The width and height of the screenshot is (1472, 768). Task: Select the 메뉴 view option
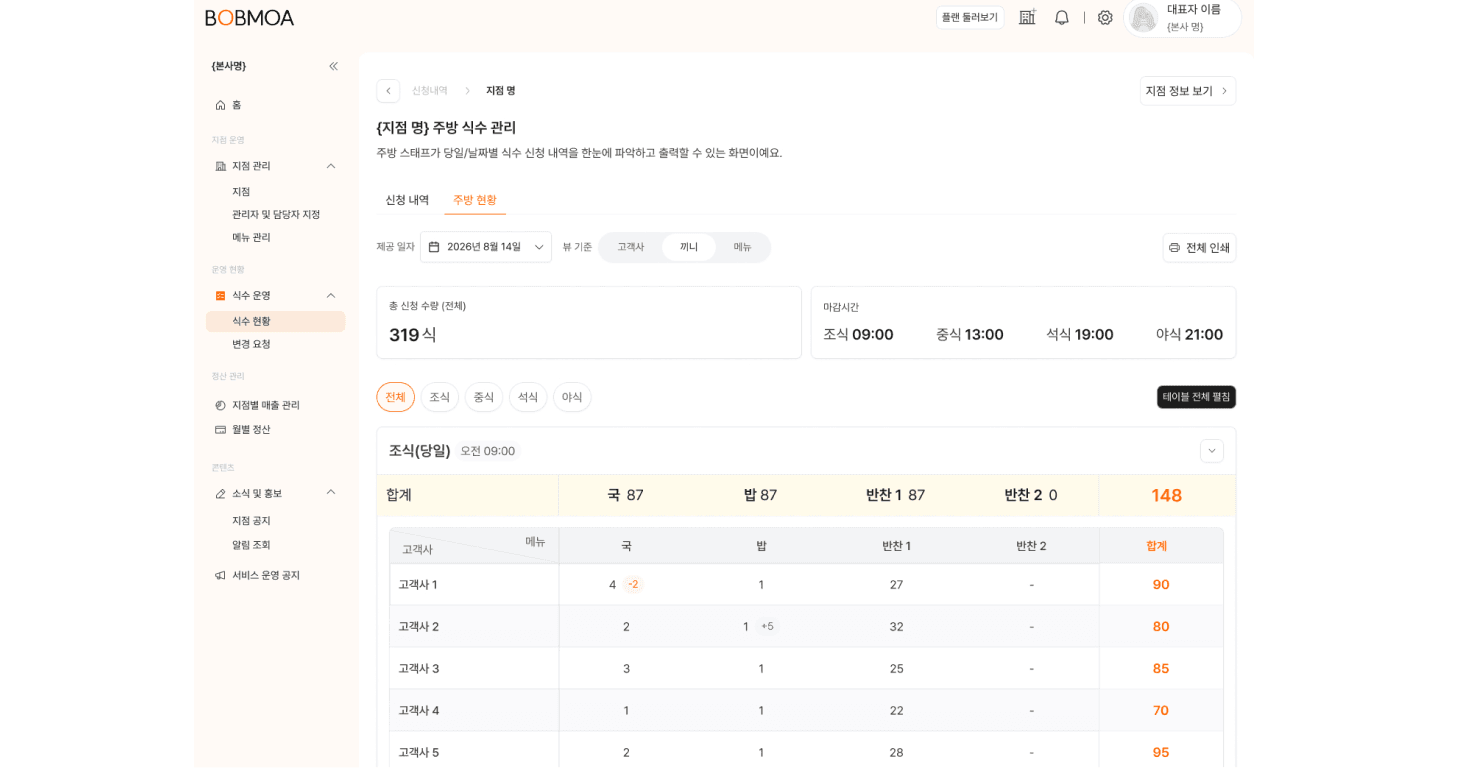point(742,247)
